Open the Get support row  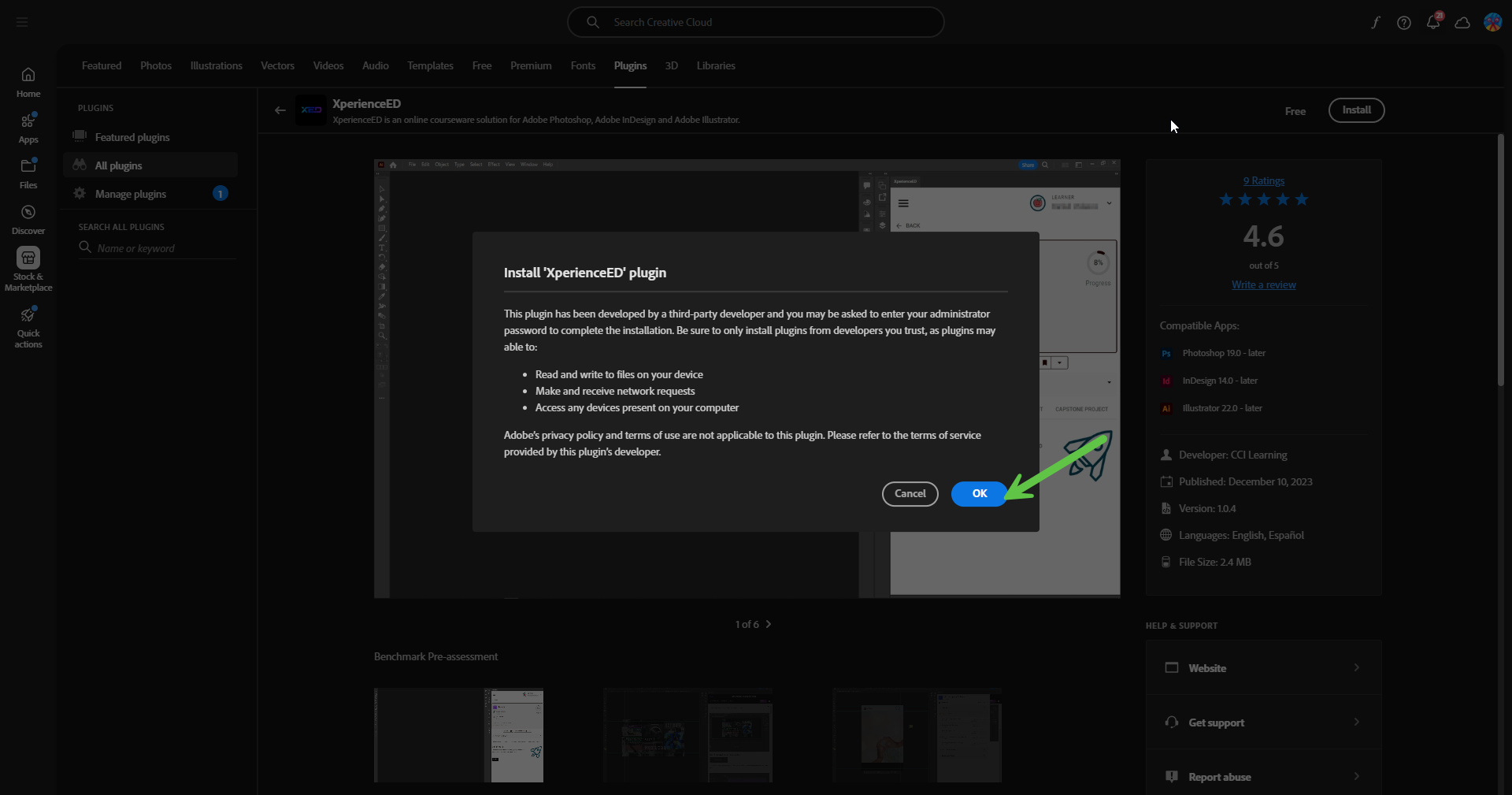(1263, 723)
